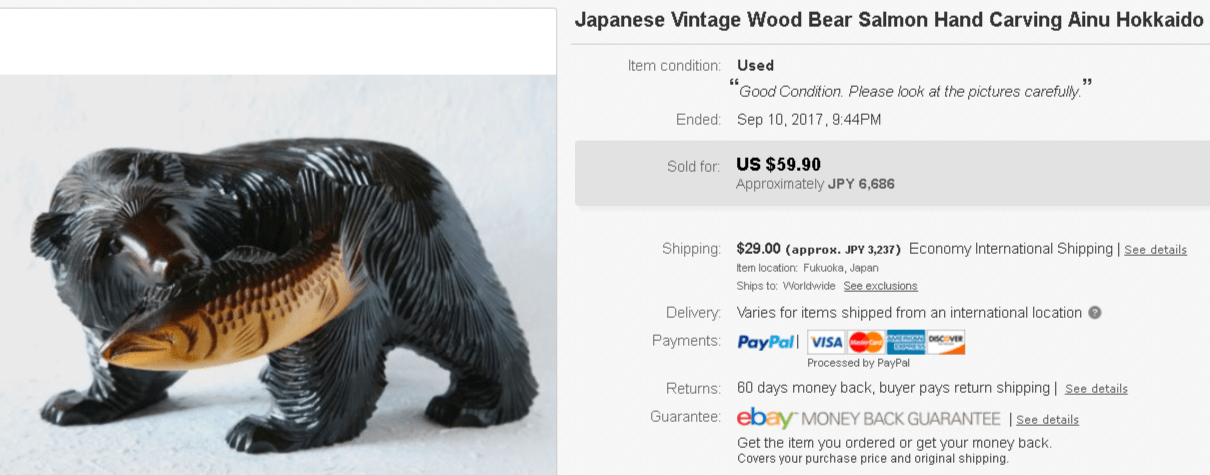Click the US $59.90 sold price
Viewport: 1210px width, 475px height.
(778, 165)
